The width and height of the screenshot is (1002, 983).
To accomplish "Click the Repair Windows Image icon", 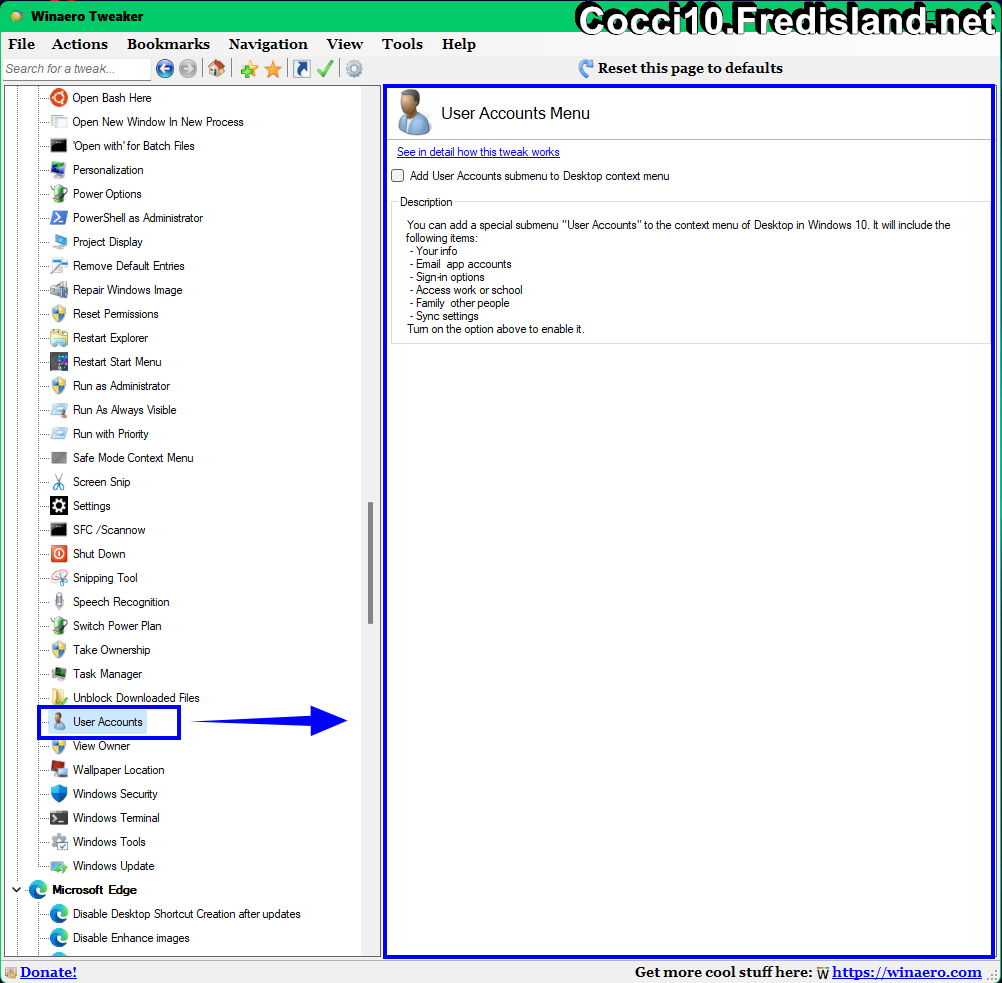I will (x=59, y=290).
